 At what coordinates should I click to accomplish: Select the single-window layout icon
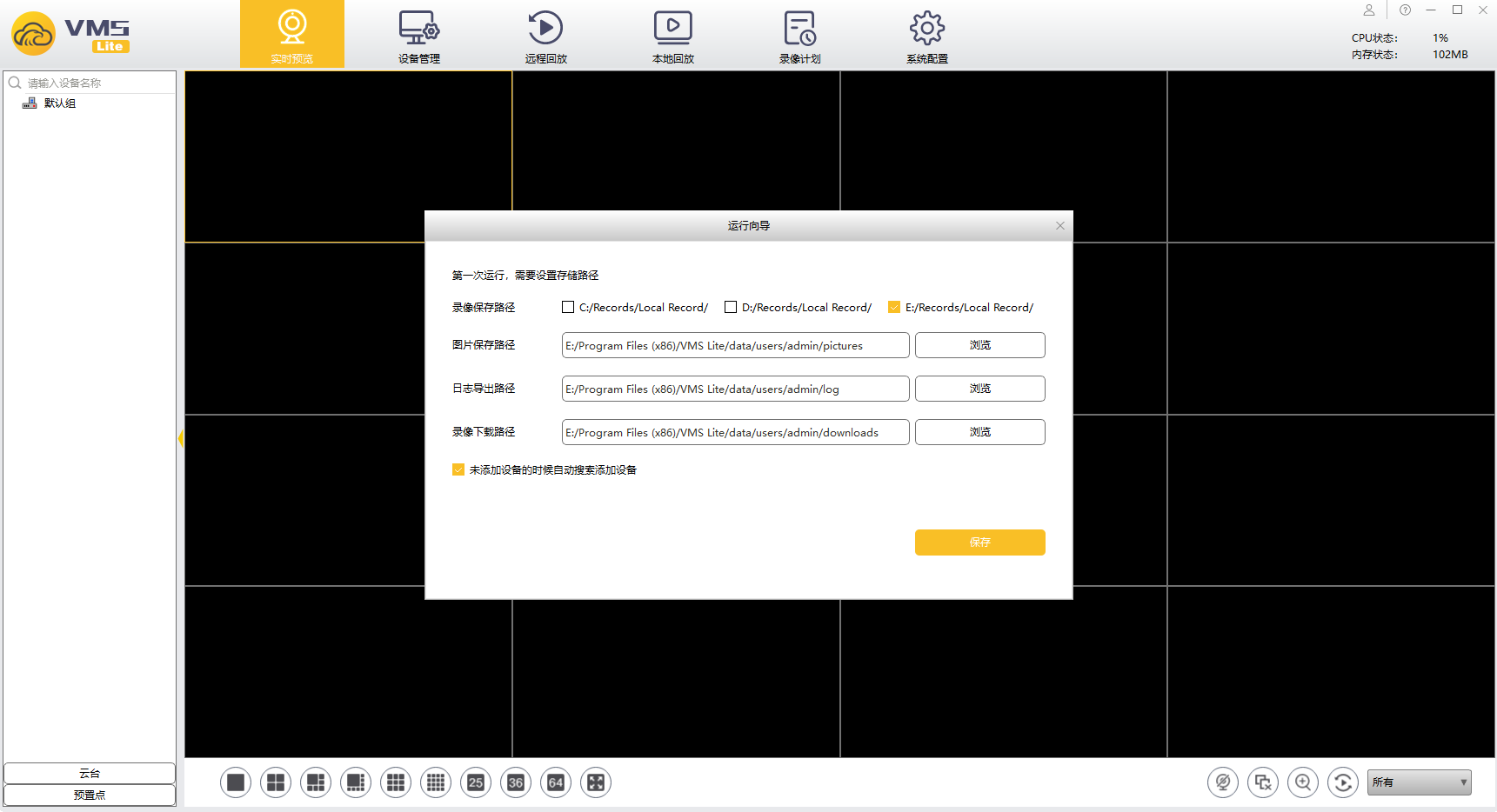pyautogui.click(x=236, y=782)
